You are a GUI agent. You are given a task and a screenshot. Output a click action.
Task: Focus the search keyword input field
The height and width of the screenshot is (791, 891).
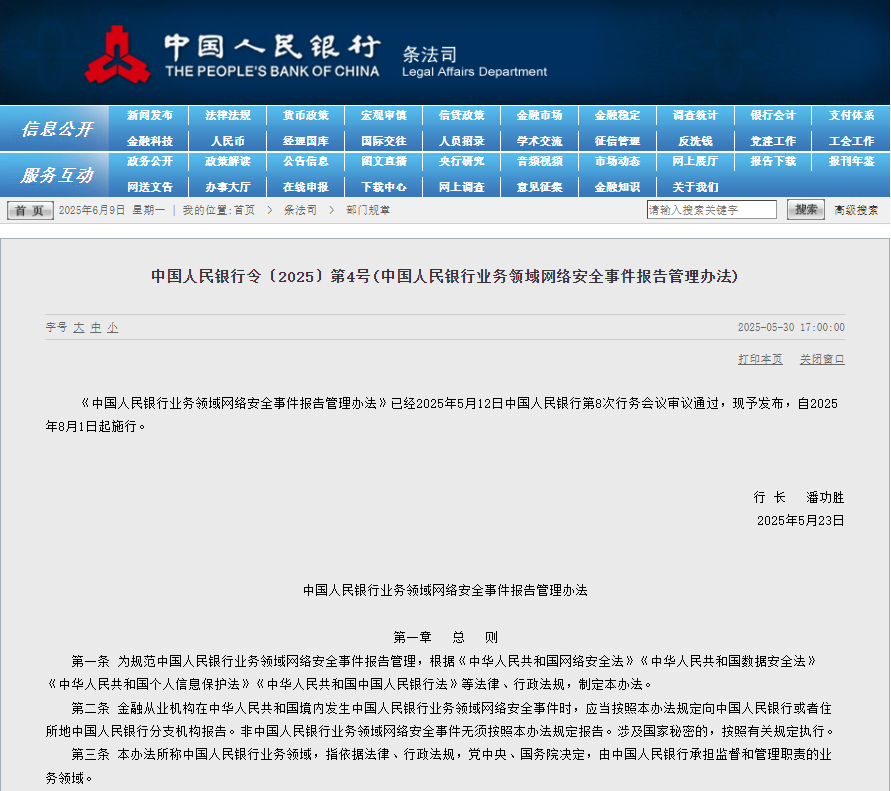(x=711, y=210)
